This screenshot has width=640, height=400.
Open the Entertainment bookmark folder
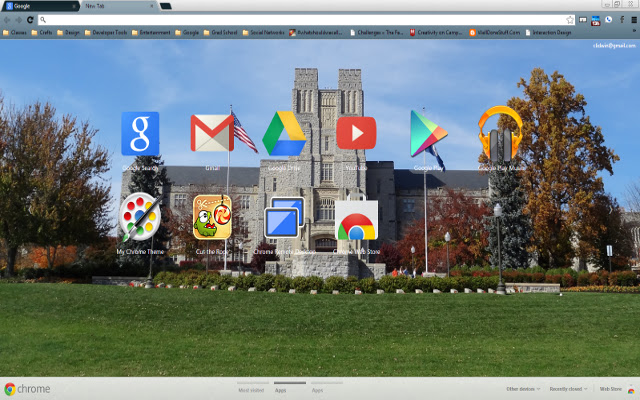pos(151,33)
